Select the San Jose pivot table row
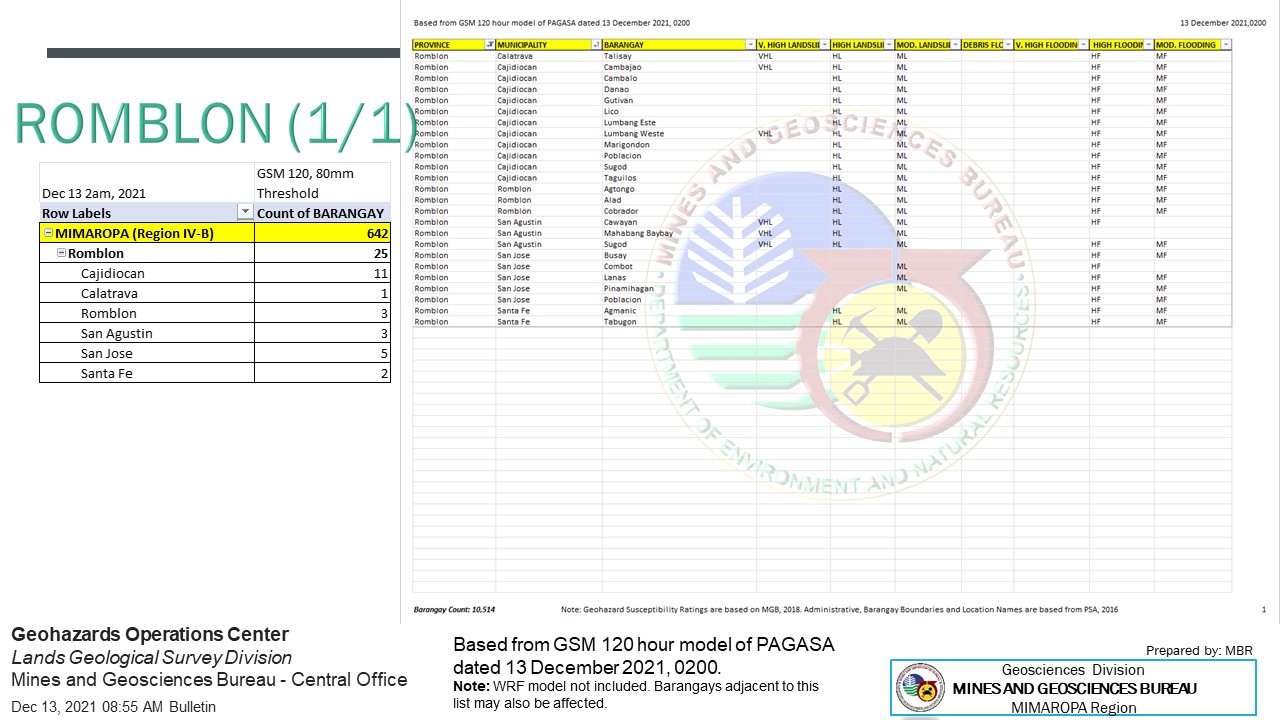The width and height of the screenshot is (1280, 720). [x=215, y=353]
